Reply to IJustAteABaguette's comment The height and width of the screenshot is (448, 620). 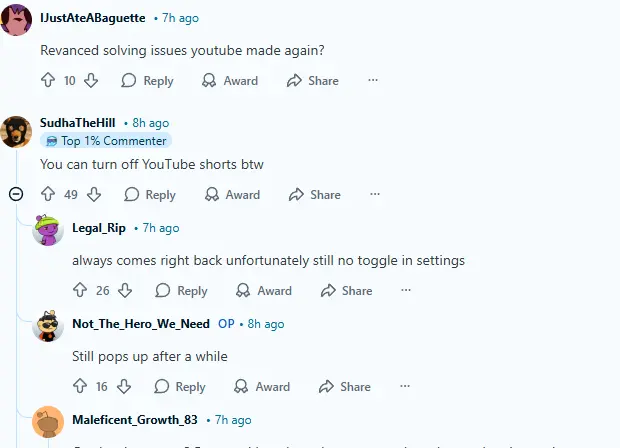coord(147,81)
